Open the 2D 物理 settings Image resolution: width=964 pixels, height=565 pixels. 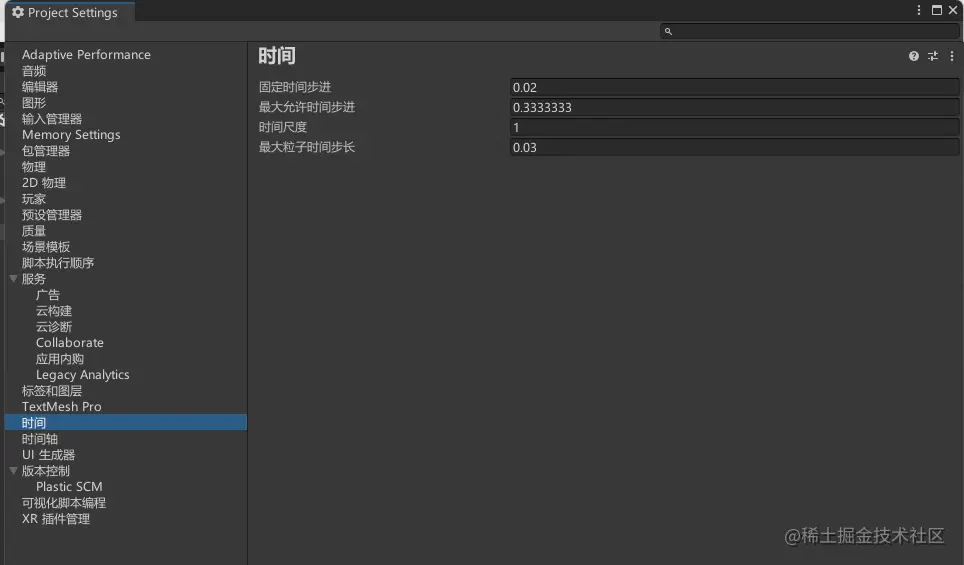click(44, 183)
